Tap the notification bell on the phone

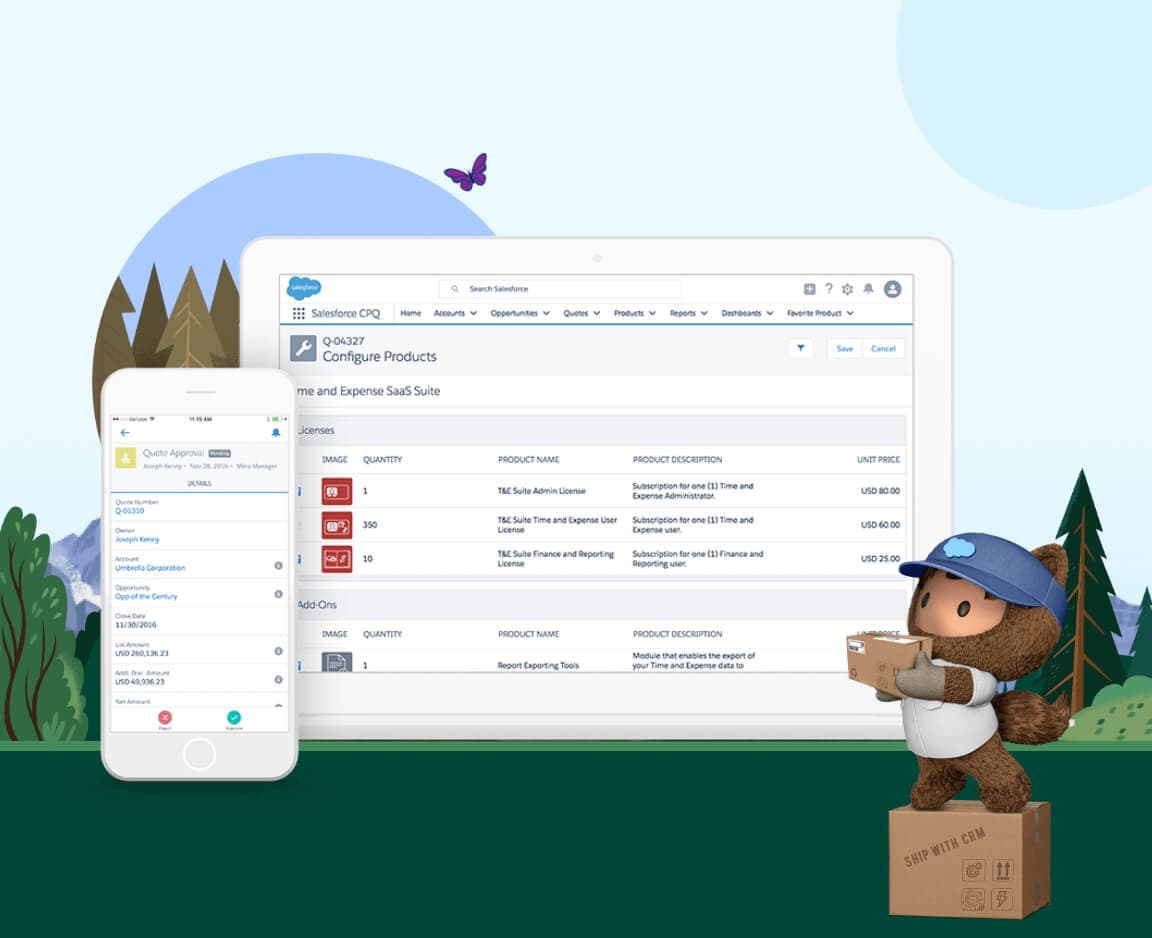coord(276,433)
